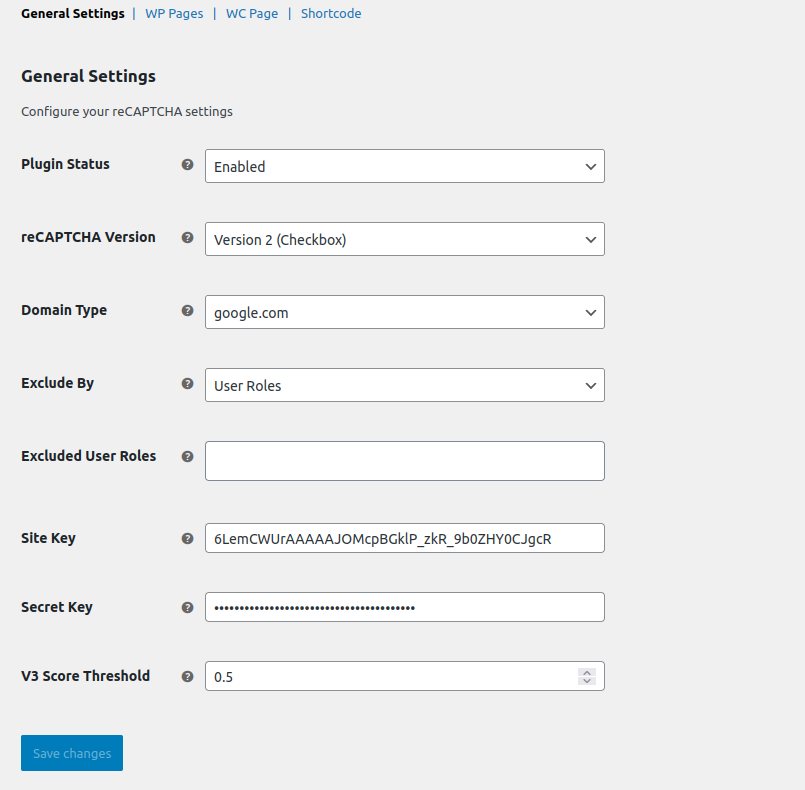
Task: Expand the Exclude By dropdown
Action: [404, 385]
